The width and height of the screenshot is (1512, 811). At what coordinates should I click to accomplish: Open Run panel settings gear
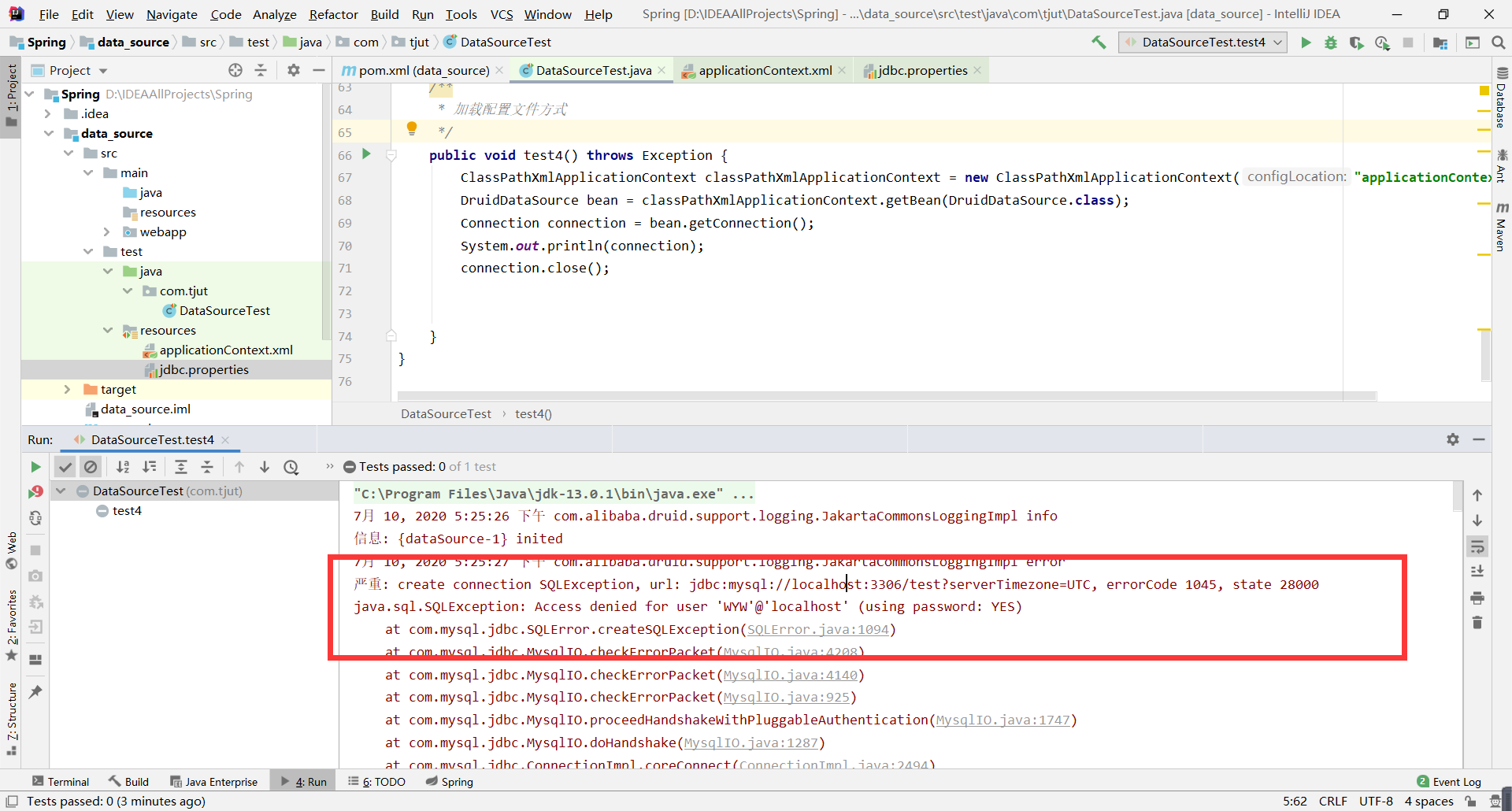1453,439
